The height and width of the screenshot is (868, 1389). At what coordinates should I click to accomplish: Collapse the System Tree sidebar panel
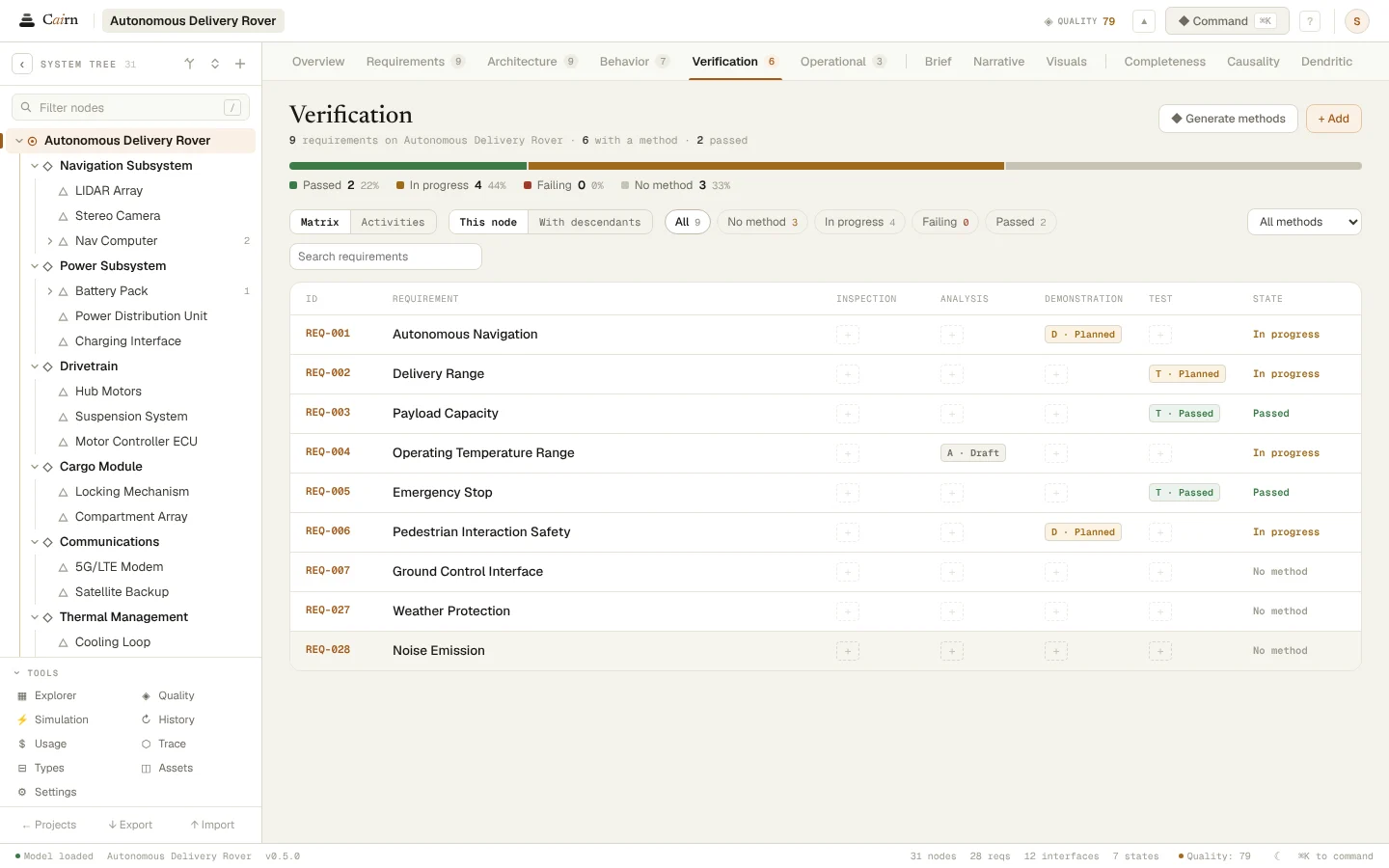click(22, 65)
